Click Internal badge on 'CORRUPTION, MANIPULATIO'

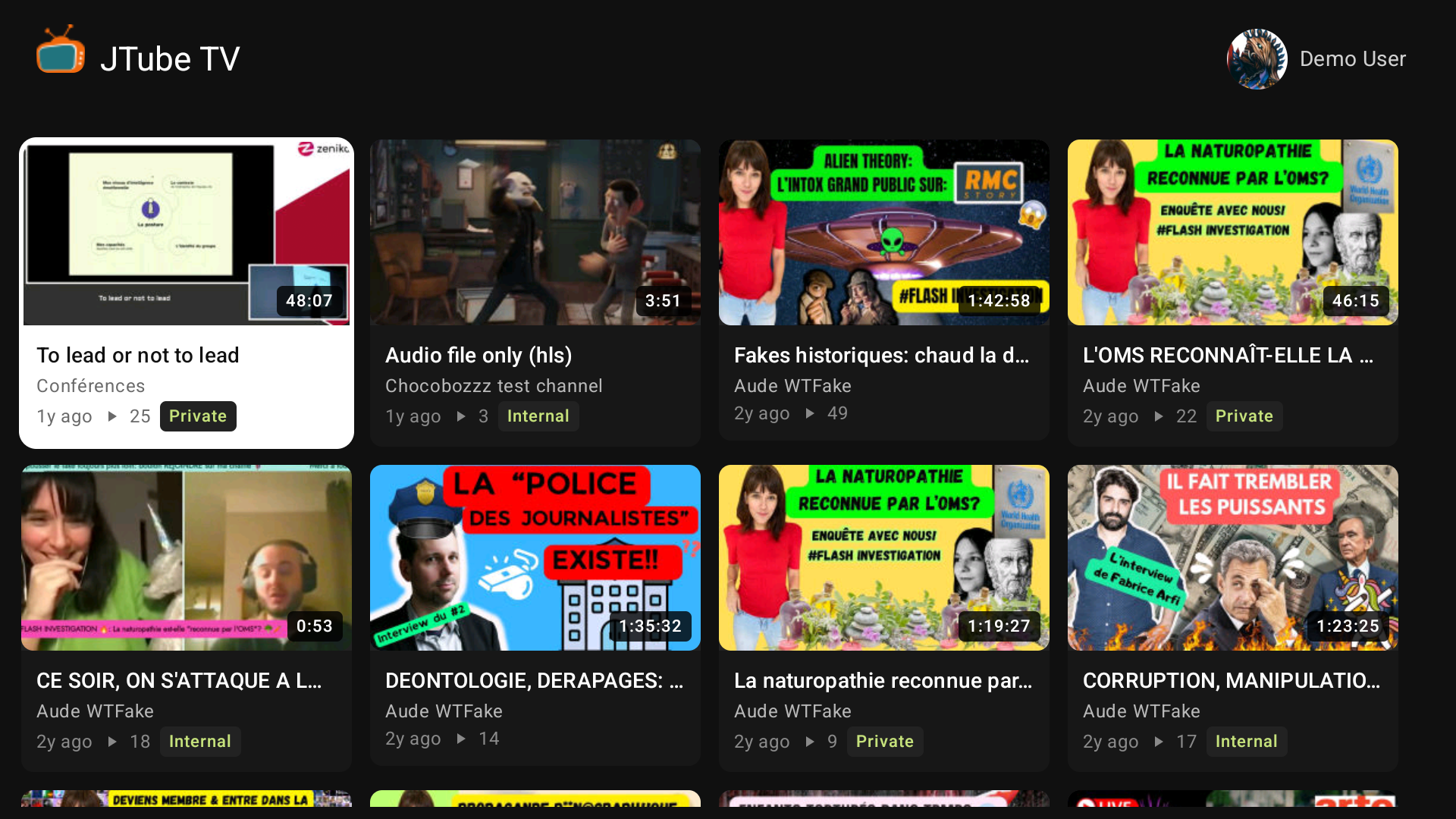pyautogui.click(x=1247, y=742)
